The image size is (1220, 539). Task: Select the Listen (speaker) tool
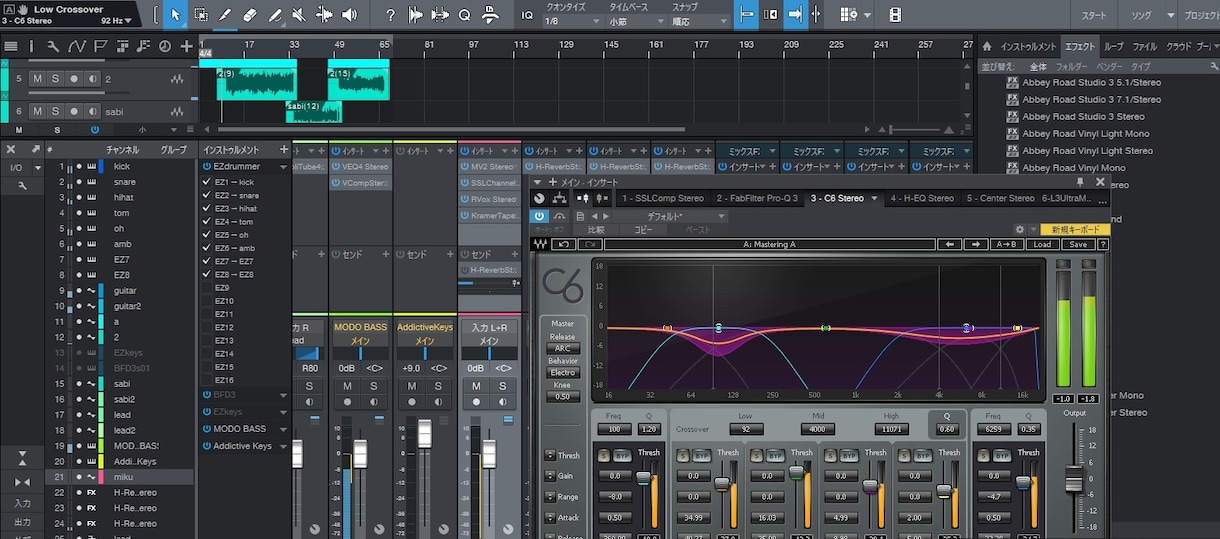349,15
